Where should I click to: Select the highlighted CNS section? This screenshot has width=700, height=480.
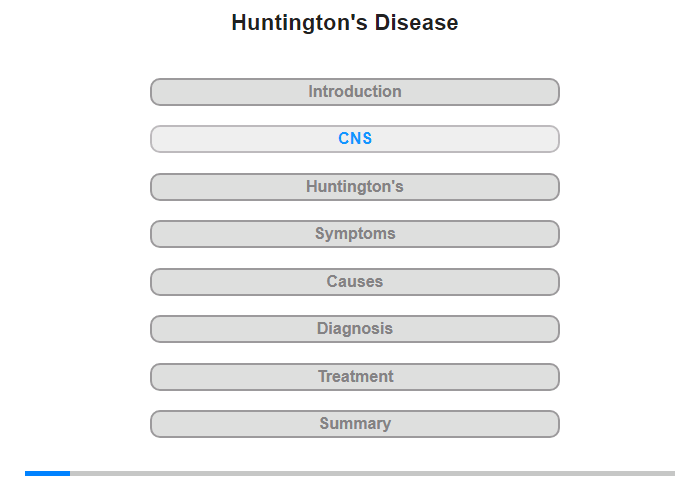tap(354, 139)
